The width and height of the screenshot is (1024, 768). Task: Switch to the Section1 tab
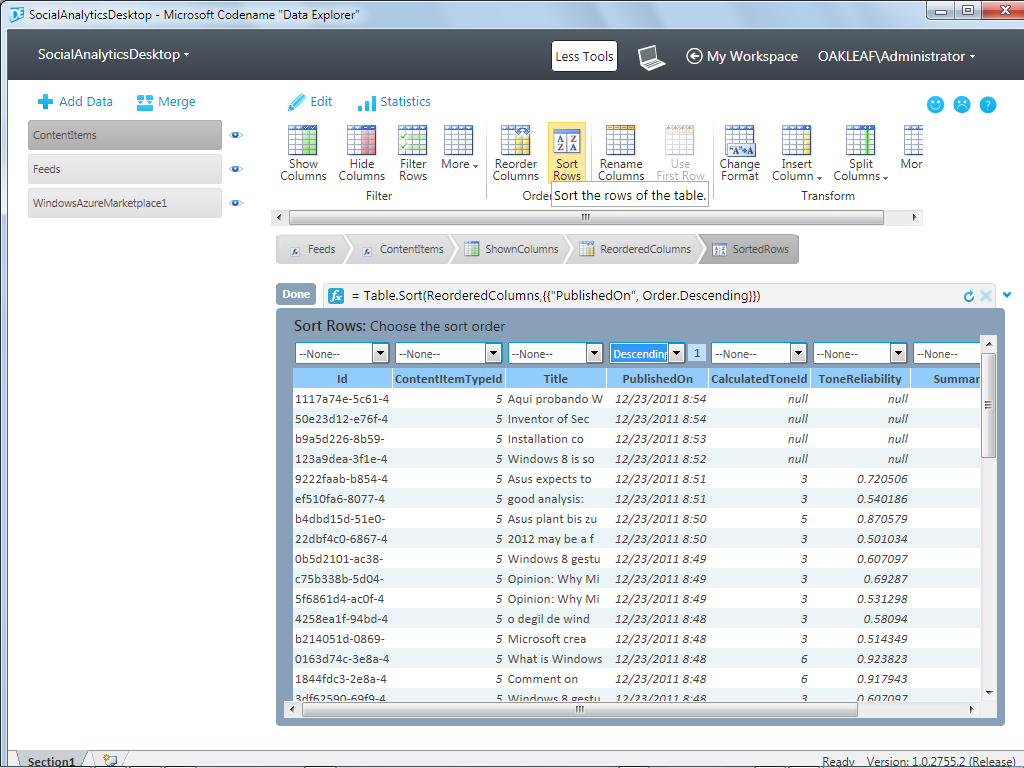point(51,761)
